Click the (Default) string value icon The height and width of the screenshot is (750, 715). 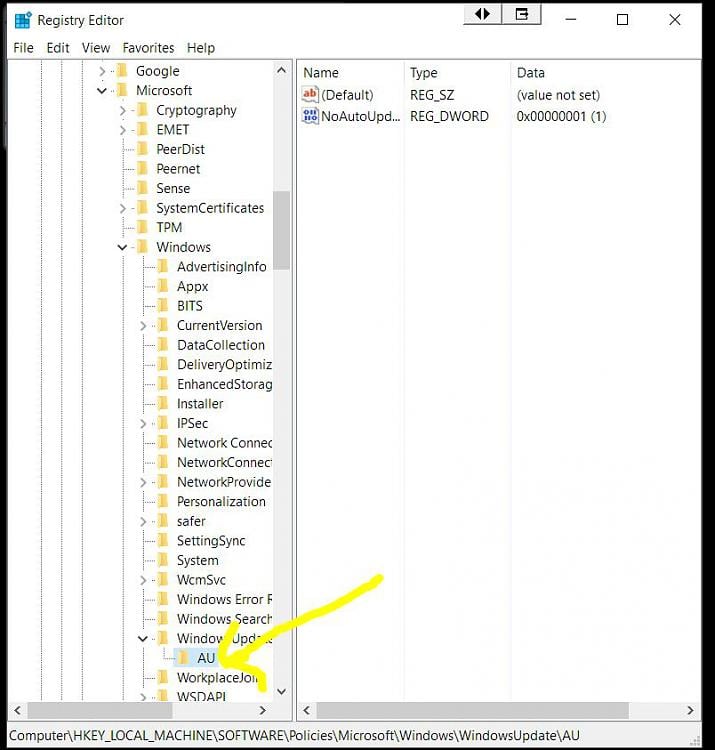point(310,95)
